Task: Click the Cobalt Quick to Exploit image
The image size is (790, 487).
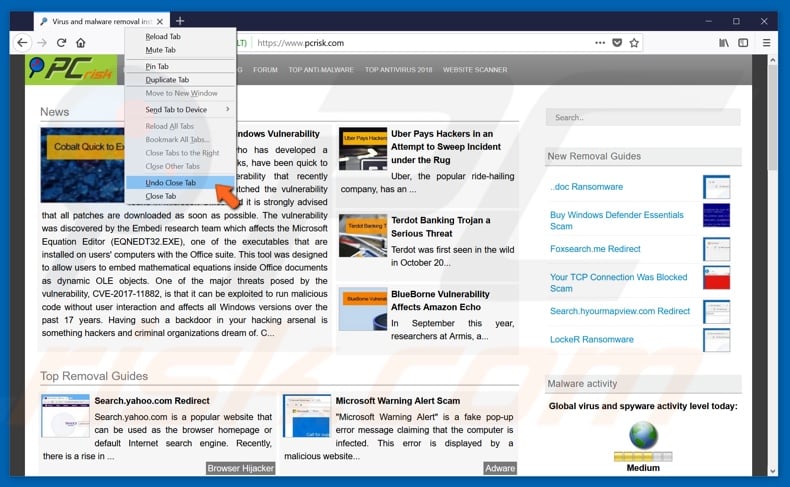Action: pos(83,165)
